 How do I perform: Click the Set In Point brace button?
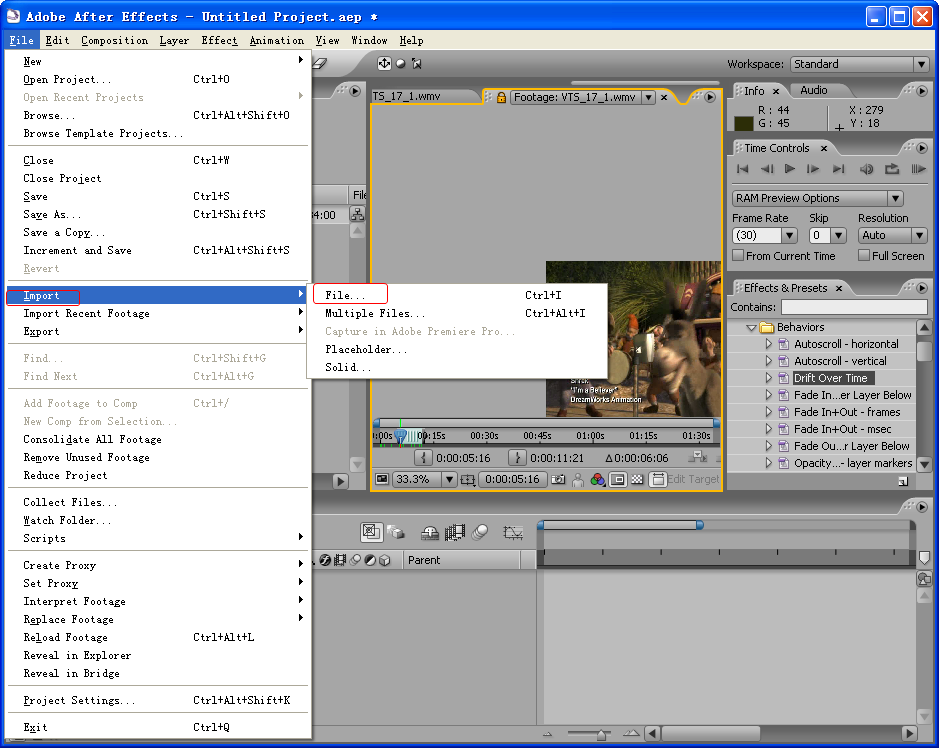coord(423,458)
